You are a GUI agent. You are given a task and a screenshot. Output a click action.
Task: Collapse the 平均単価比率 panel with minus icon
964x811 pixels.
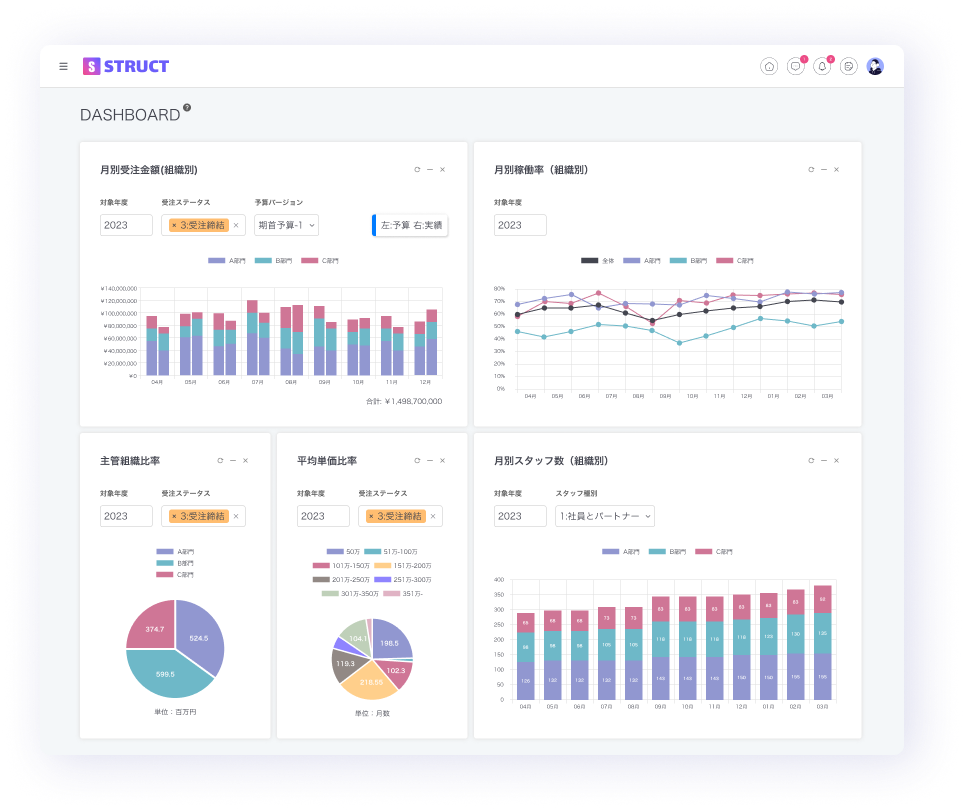click(429, 461)
